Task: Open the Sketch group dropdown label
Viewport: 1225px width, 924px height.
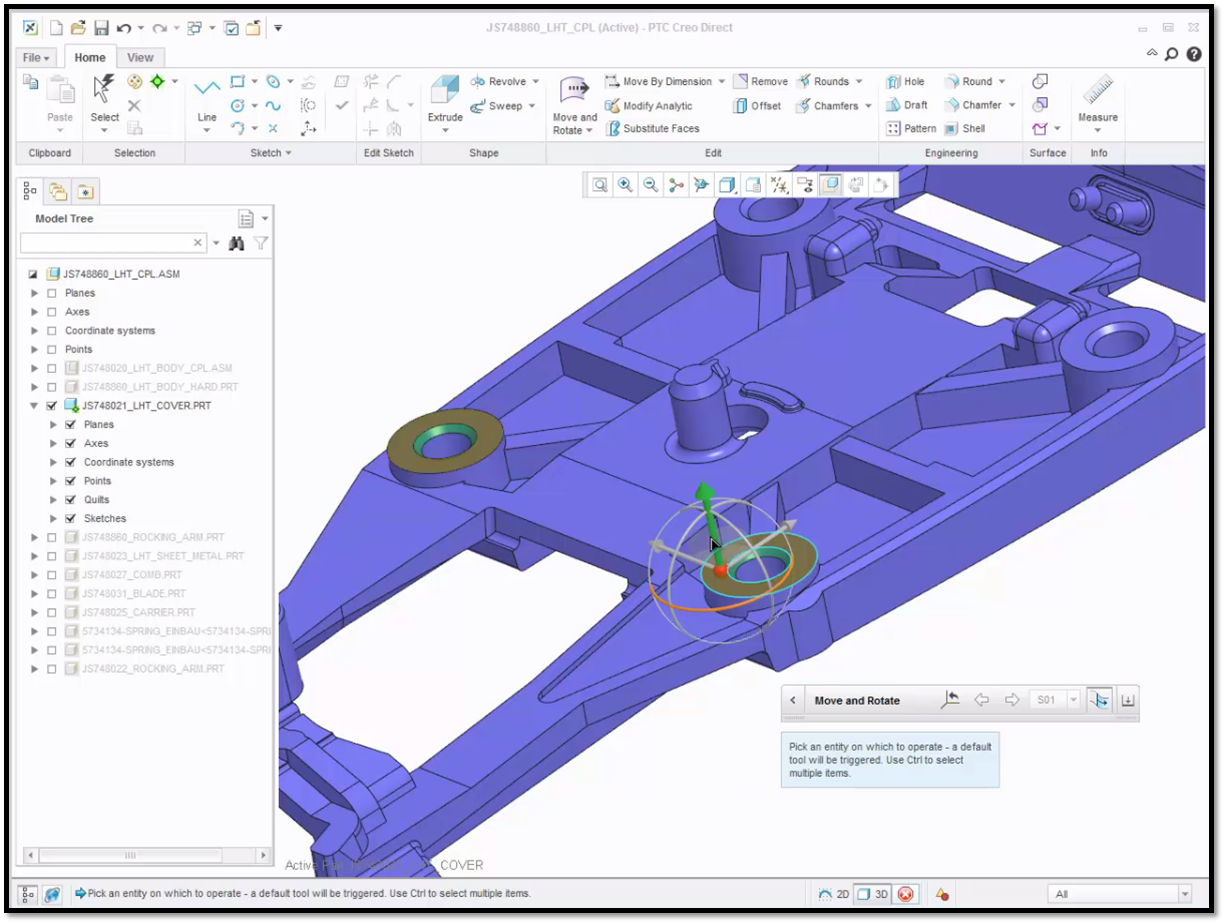Action: pyautogui.click(x=271, y=153)
